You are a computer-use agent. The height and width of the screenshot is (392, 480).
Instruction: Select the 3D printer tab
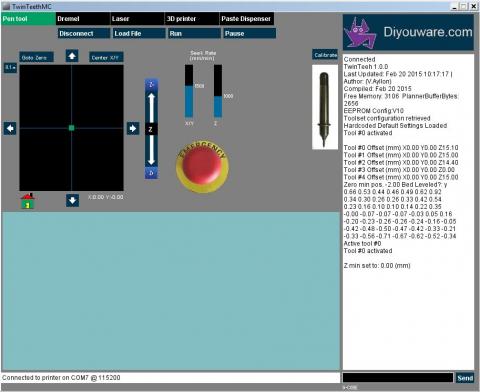pos(192,19)
